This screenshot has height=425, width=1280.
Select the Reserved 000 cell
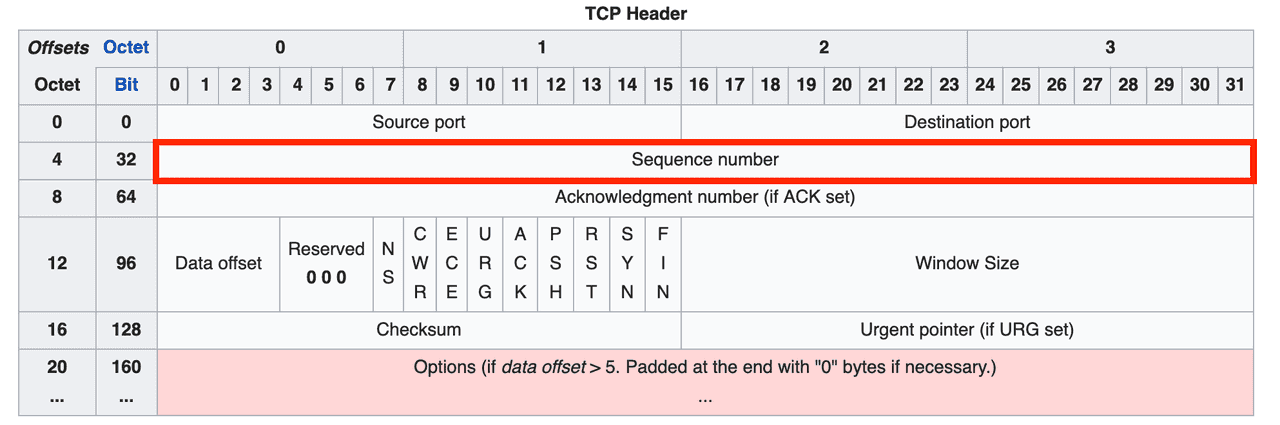point(326,264)
